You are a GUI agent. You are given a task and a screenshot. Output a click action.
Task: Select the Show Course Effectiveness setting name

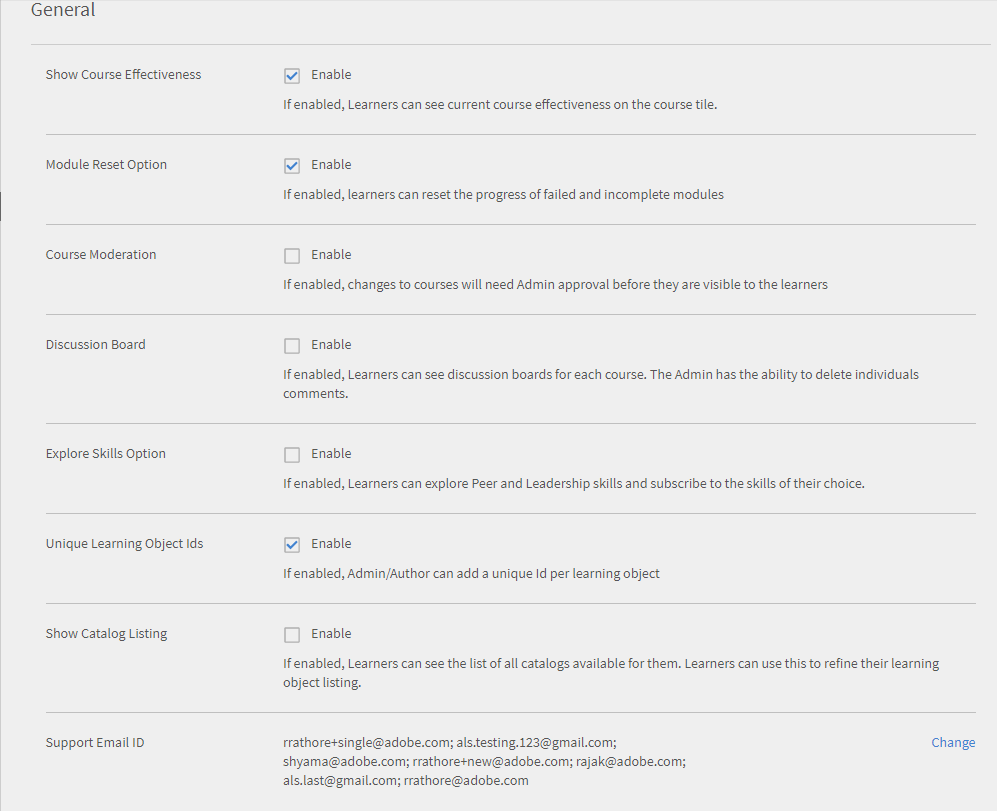pyautogui.click(x=123, y=75)
